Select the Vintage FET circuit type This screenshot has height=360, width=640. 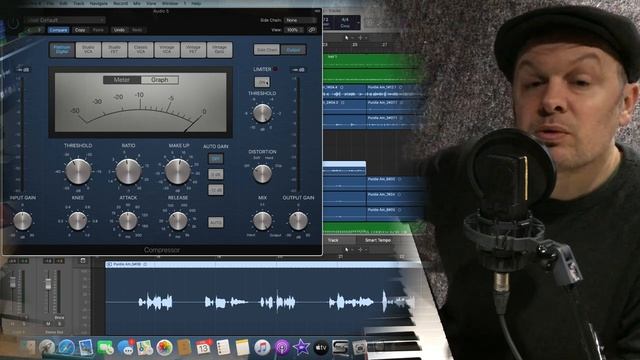193,50
